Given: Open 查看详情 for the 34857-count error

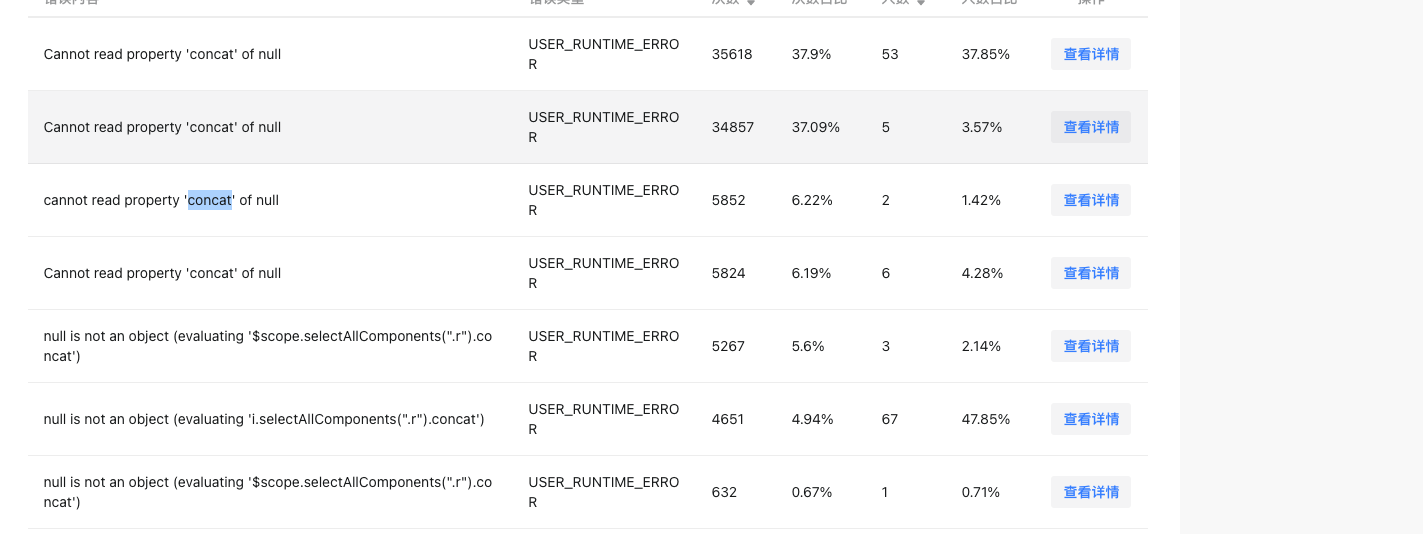Looking at the screenshot, I should [x=1091, y=127].
